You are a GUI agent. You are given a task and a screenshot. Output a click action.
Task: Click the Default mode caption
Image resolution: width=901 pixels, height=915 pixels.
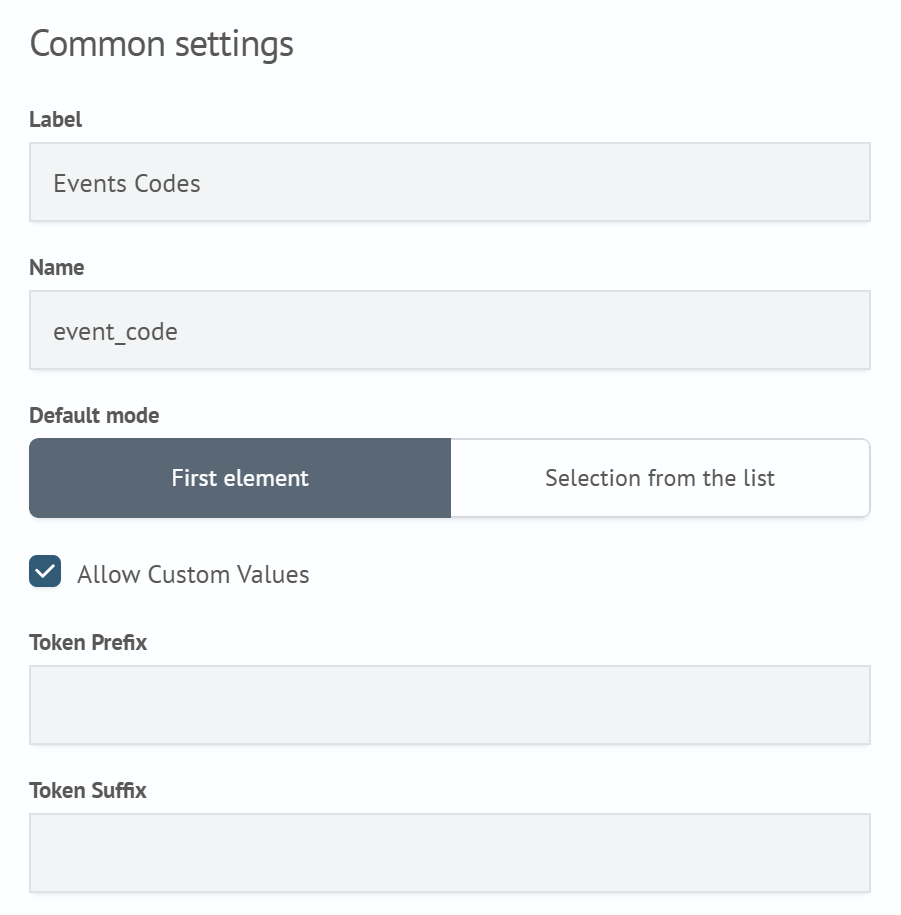[x=94, y=416]
